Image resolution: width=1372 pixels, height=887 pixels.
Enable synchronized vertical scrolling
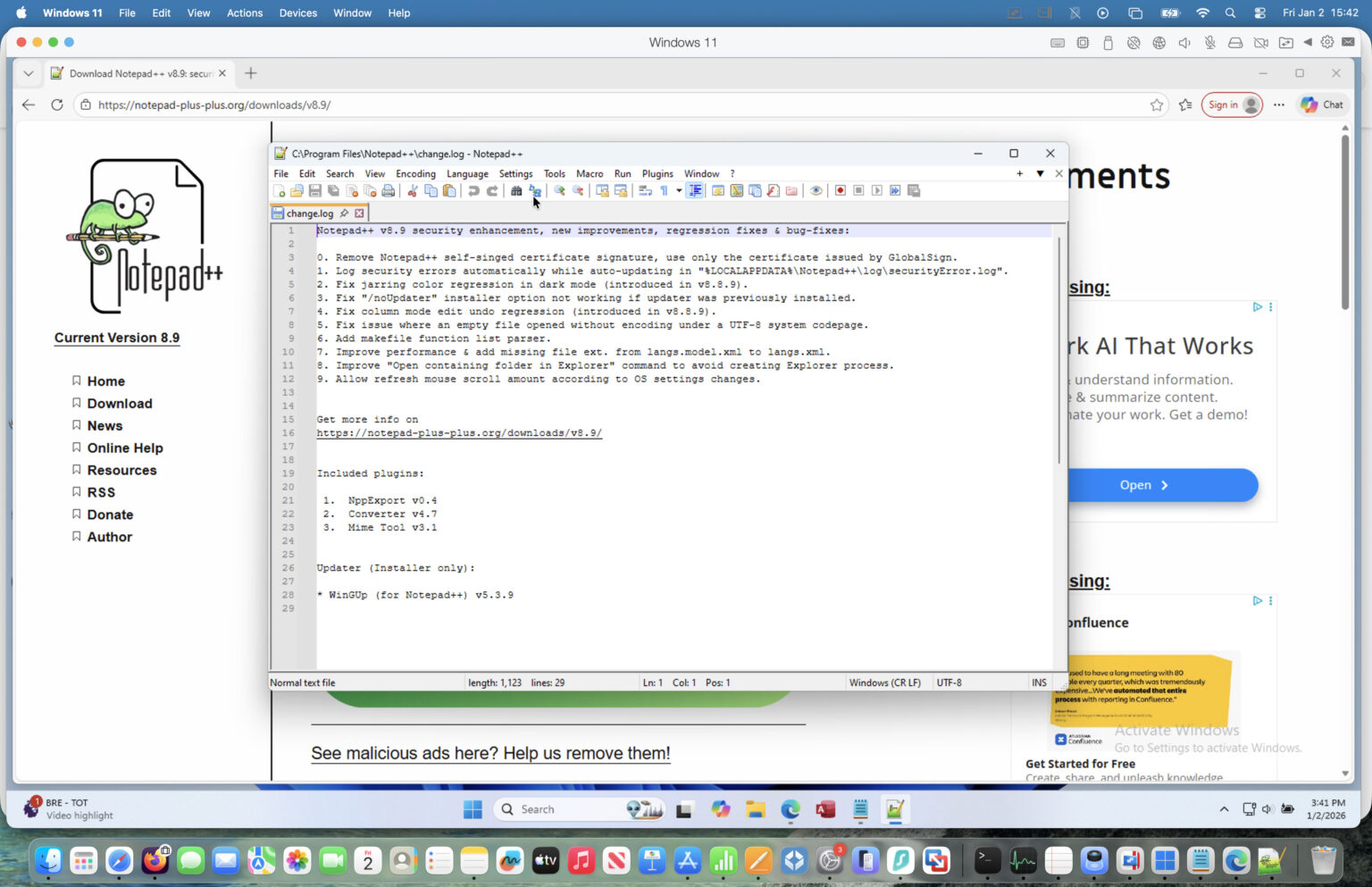[601, 190]
